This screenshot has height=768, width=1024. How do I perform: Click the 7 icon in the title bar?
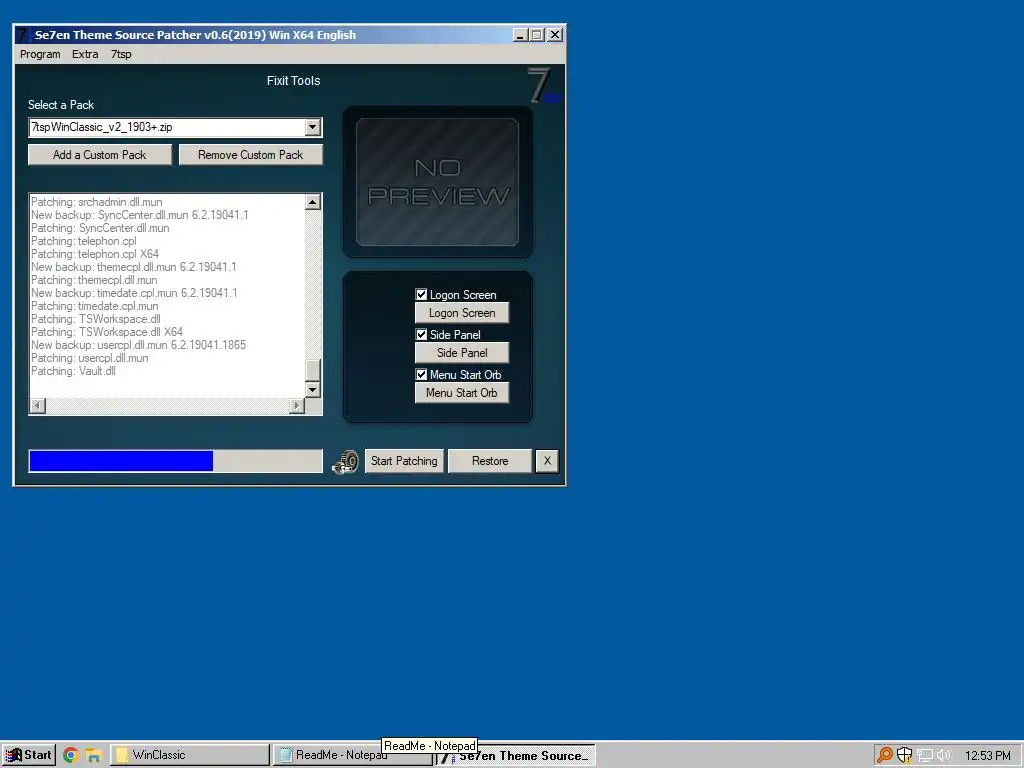point(24,35)
